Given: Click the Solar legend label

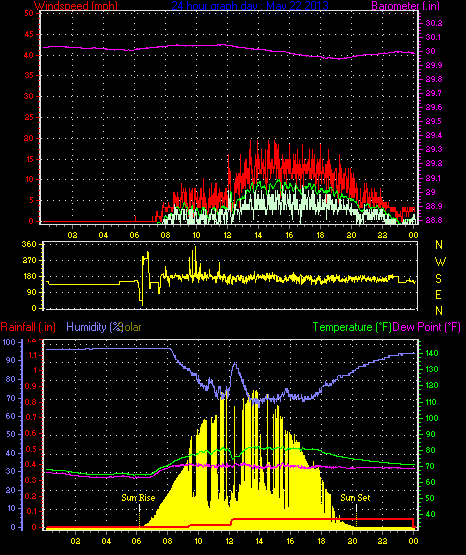Looking at the screenshot, I should point(131,327).
